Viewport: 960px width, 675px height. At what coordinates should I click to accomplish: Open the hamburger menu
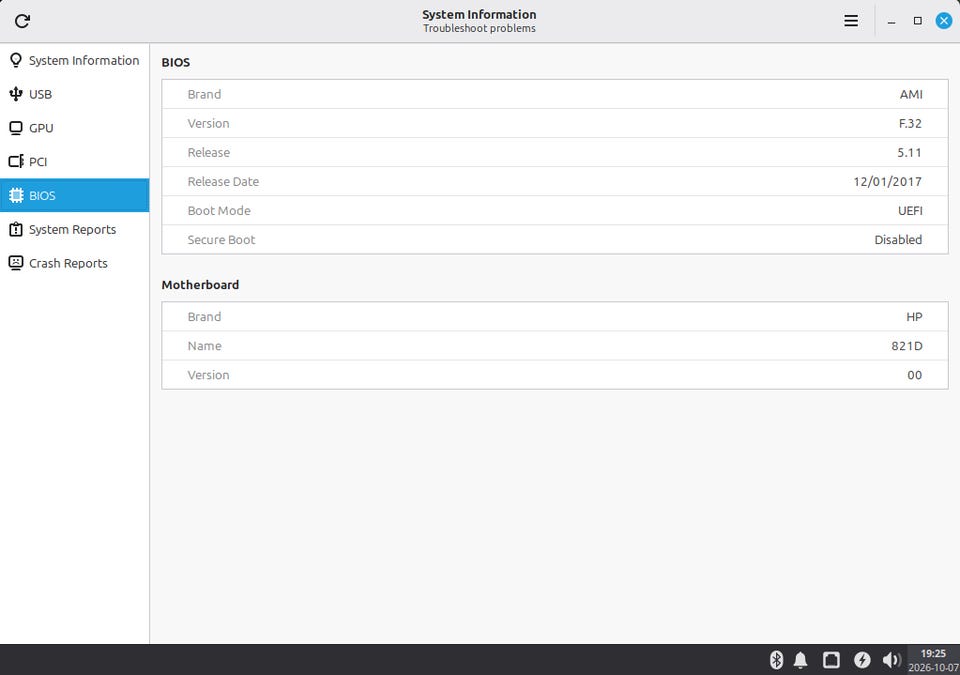pyautogui.click(x=850, y=21)
